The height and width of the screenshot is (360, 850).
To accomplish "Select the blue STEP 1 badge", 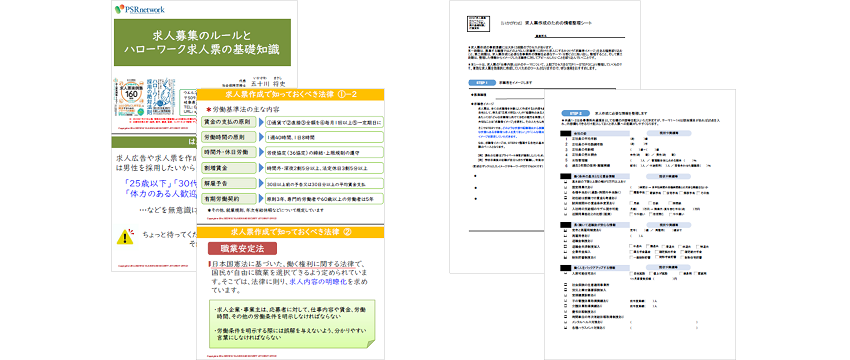I will 481,82.
